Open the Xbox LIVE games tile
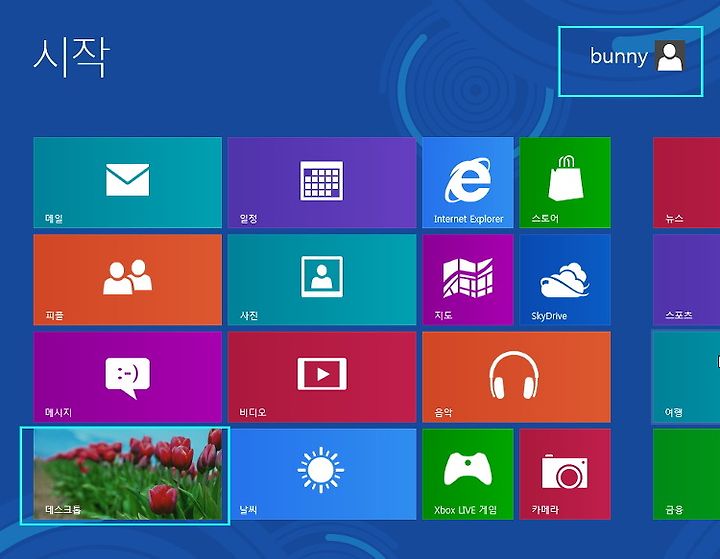The image size is (720, 559). (468, 474)
